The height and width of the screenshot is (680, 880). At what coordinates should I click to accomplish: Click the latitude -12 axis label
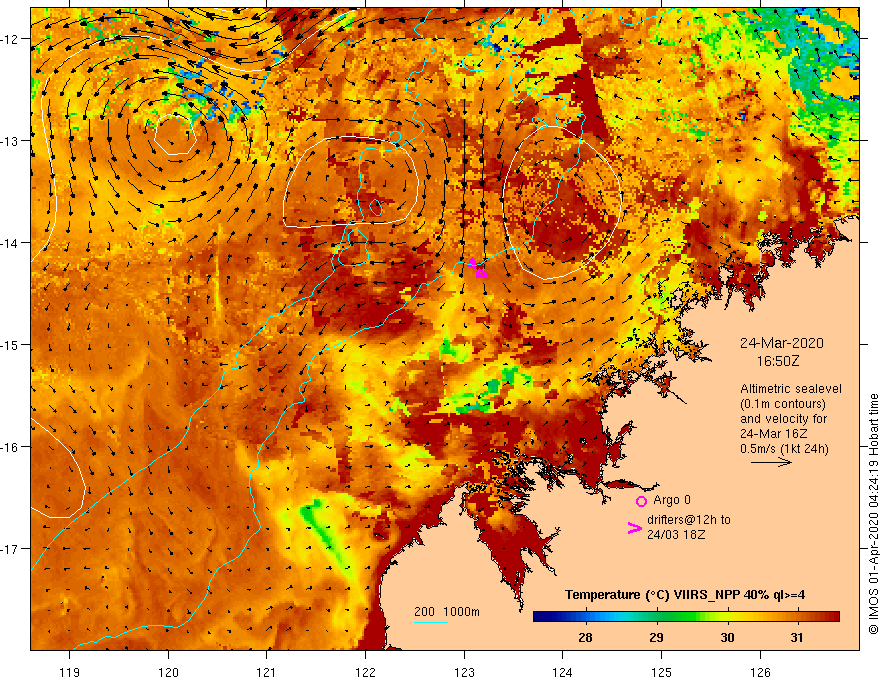tap(10, 39)
